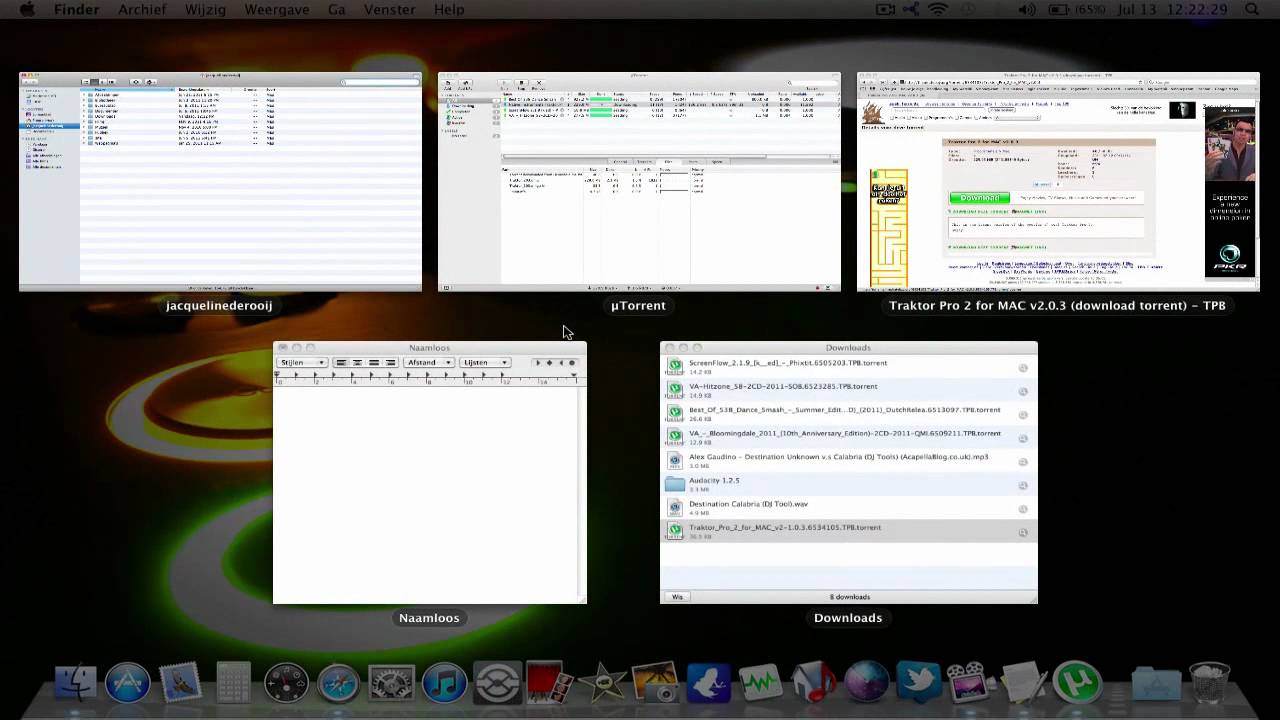Open the Traktor circular-logo dock icon
The width and height of the screenshot is (1280, 720).
pos(497,683)
